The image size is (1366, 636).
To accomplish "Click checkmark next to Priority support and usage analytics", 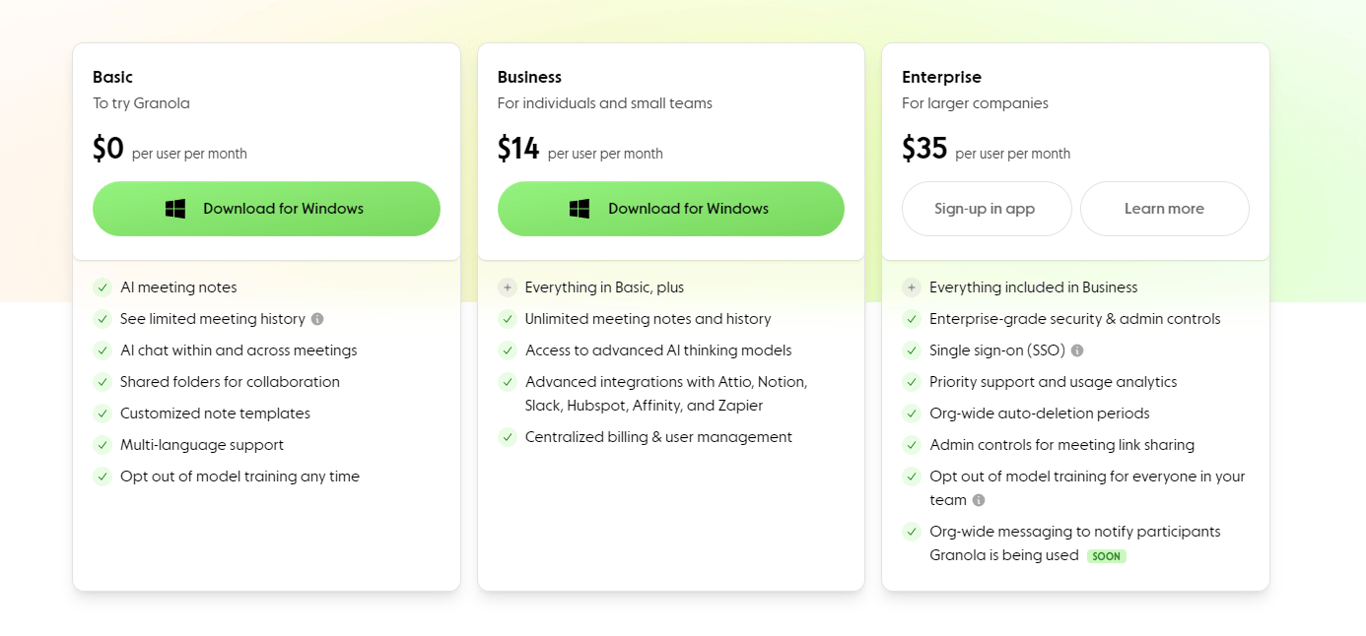I will point(911,382).
